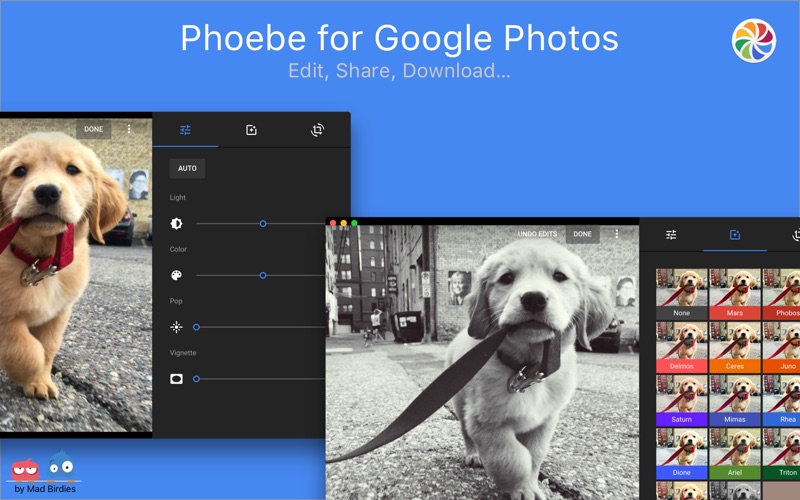Click the black-and-white puppy photo

482,362
